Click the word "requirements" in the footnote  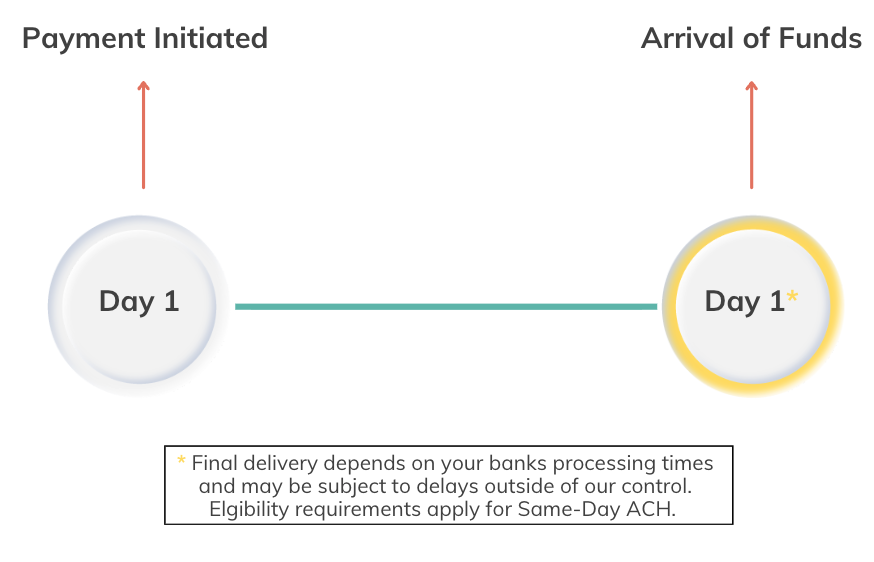click(x=362, y=509)
